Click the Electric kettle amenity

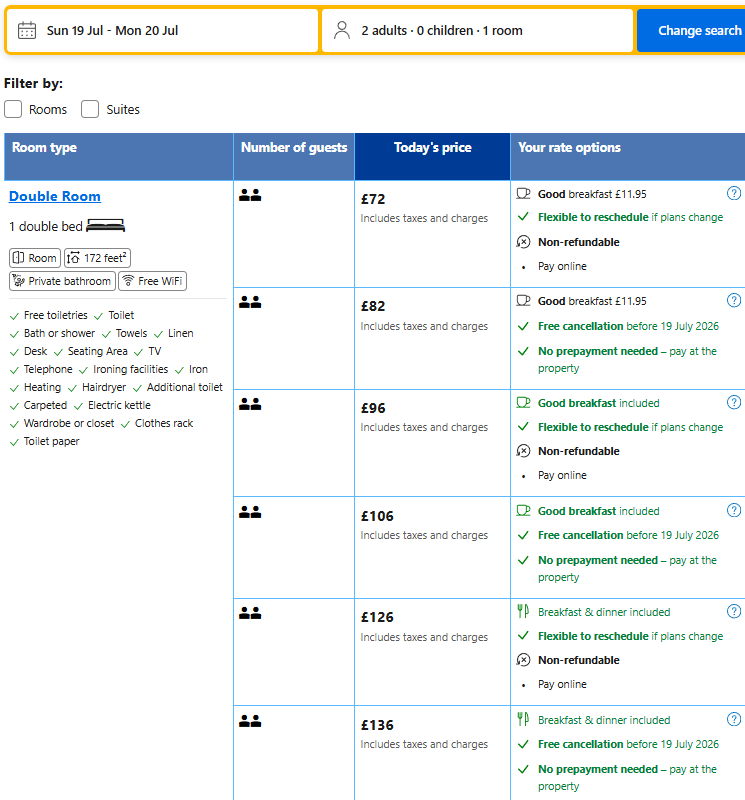119,405
